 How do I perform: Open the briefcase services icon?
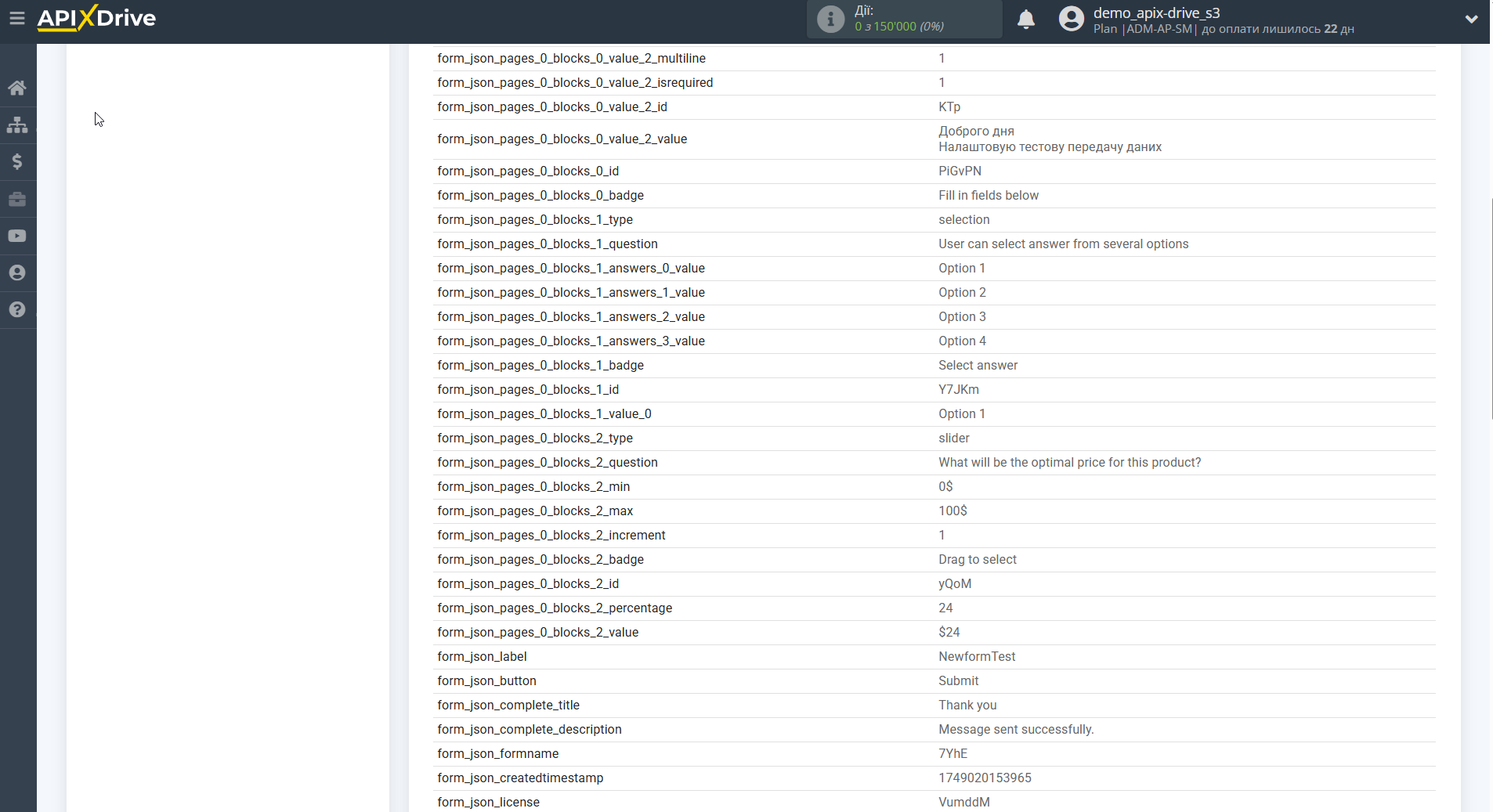(17, 199)
